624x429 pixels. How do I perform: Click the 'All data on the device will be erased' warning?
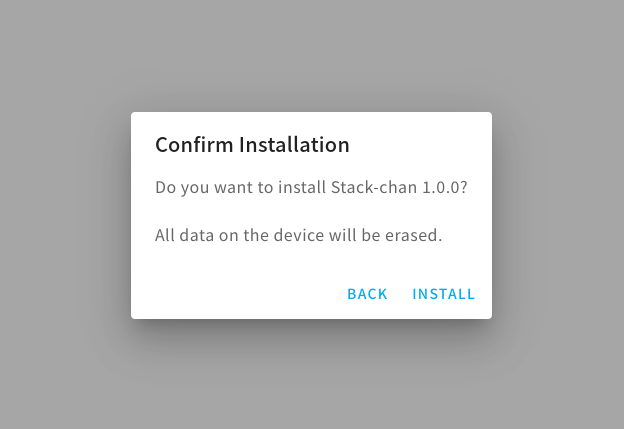click(298, 235)
